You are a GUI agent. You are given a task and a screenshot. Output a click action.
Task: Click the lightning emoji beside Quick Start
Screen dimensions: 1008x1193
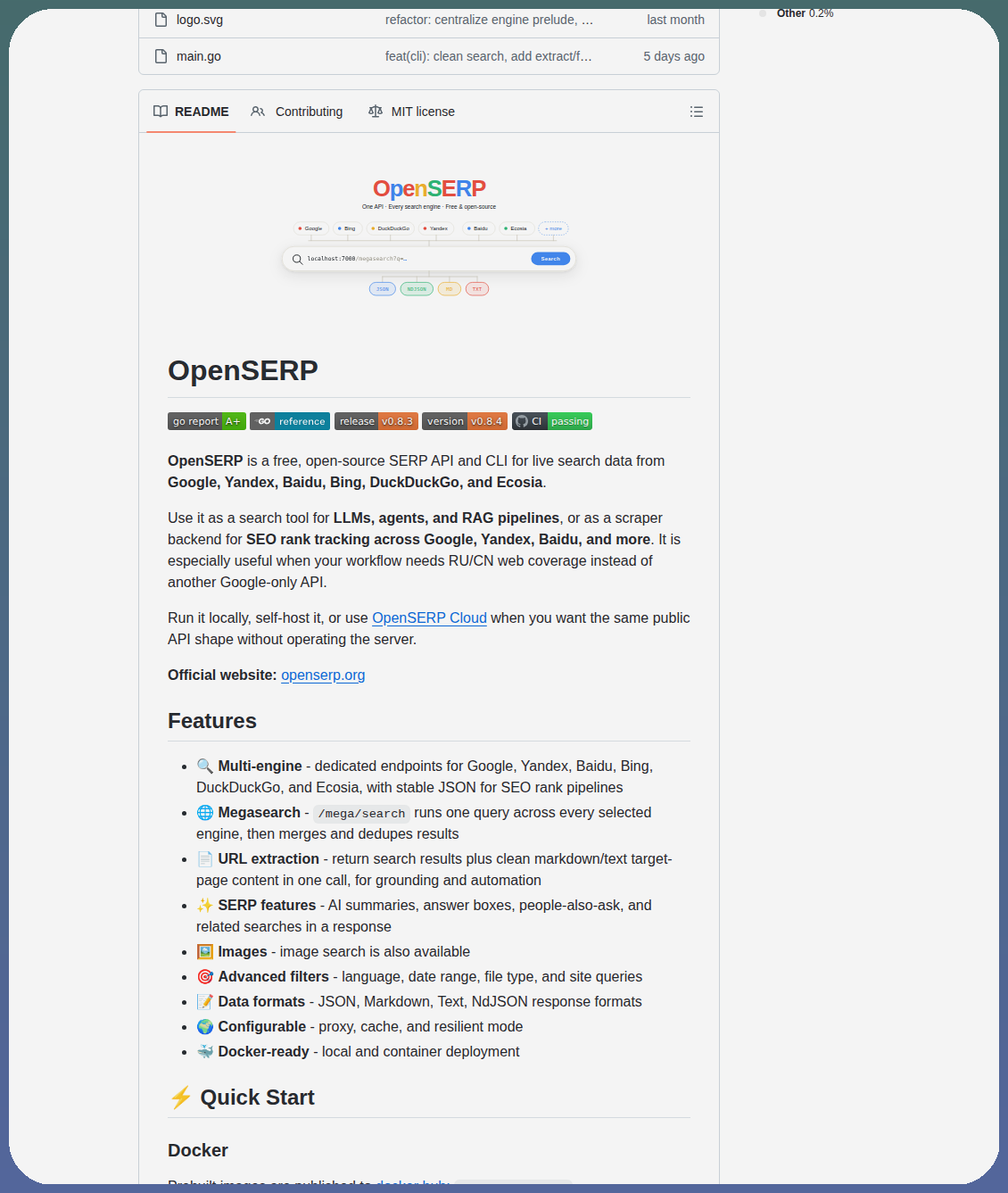pos(181,1098)
